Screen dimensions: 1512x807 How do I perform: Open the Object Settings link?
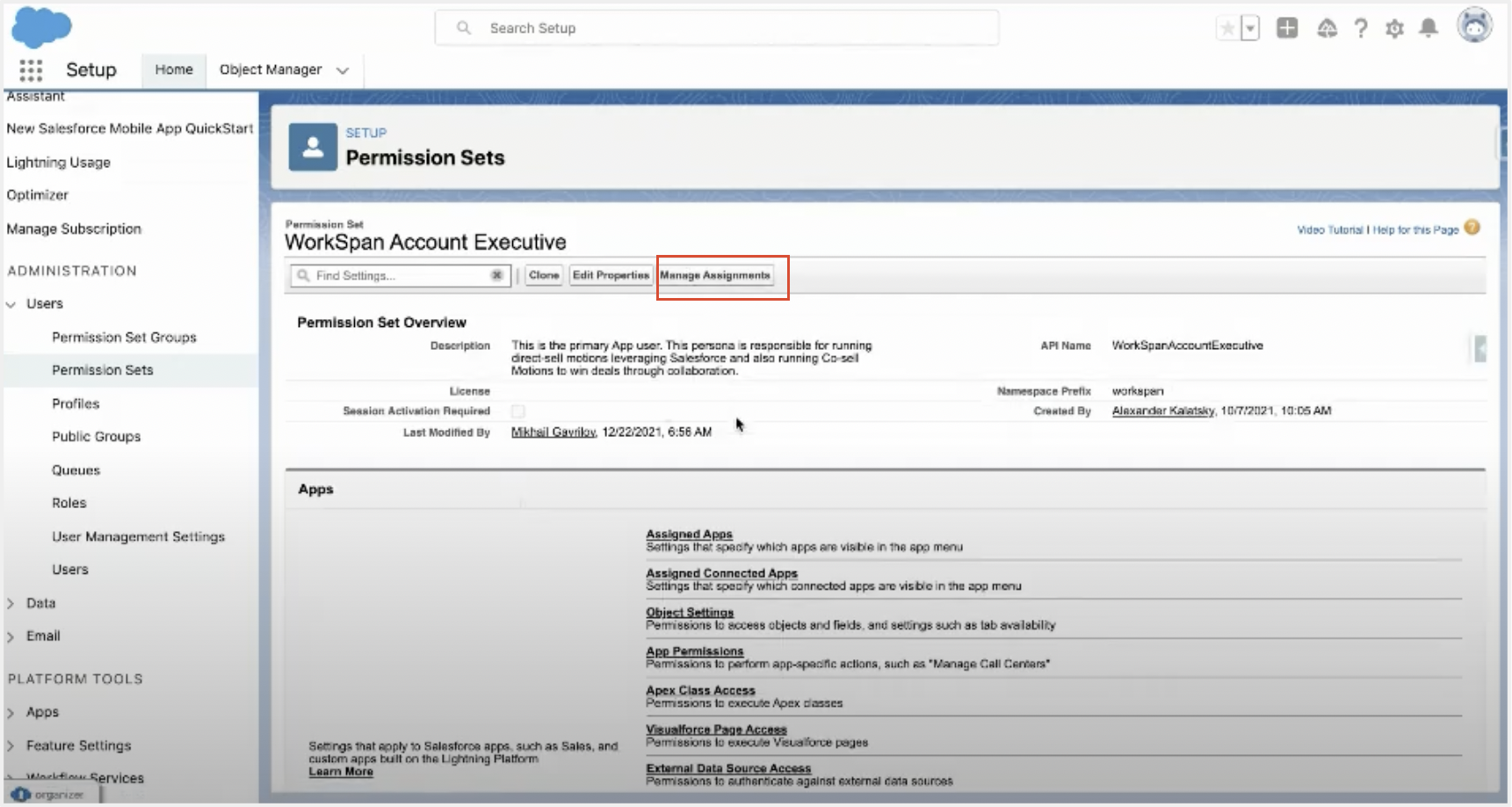coord(690,612)
